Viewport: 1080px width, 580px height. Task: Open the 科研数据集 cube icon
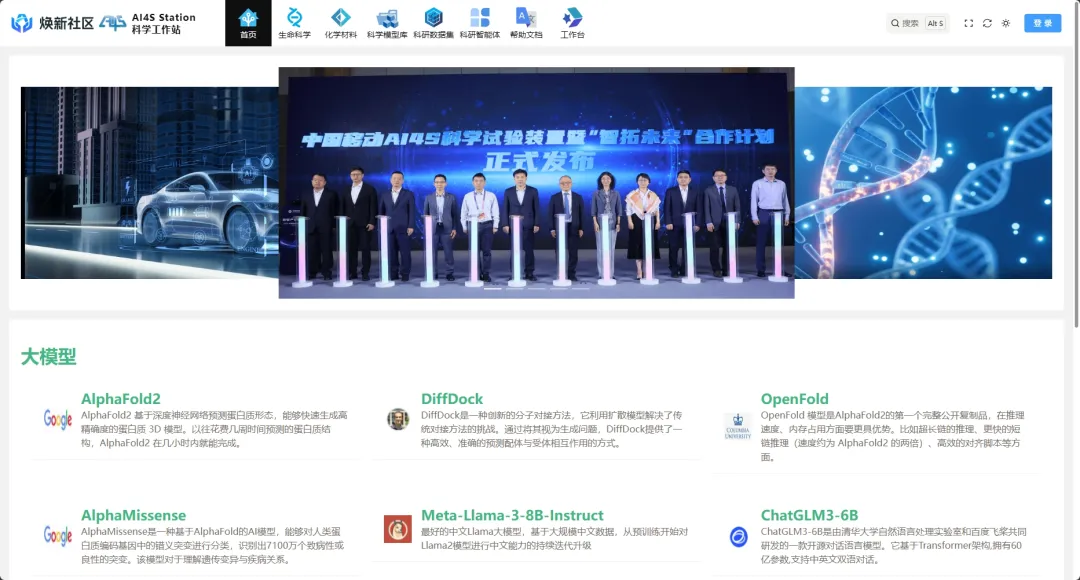(433, 18)
